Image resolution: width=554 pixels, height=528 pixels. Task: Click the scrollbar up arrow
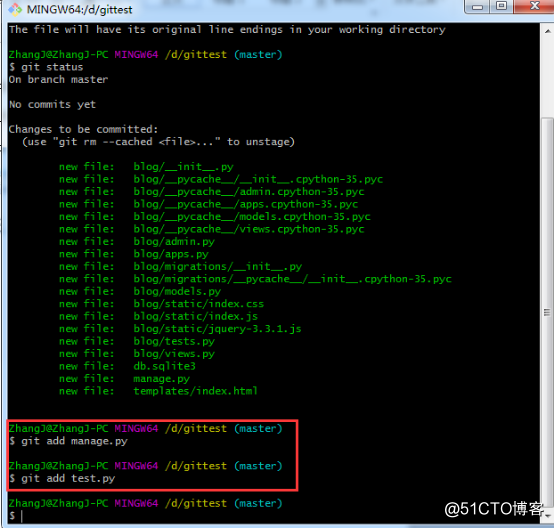547,31
